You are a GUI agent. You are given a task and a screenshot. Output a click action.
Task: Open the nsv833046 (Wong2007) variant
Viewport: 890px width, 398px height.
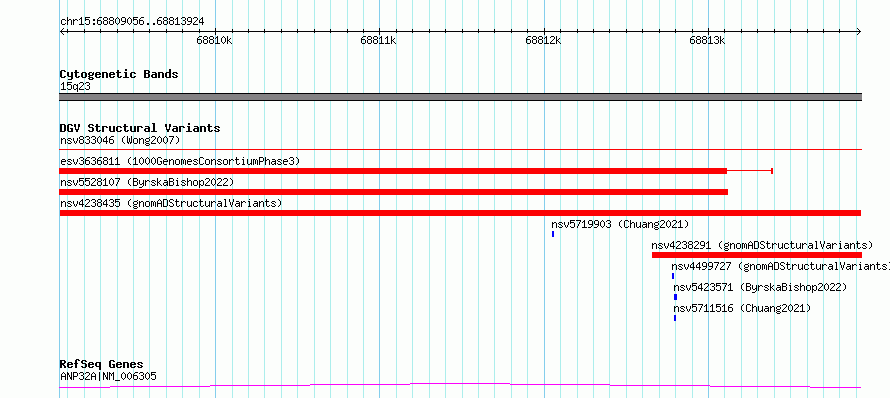pyautogui.click(x=120, y=140)
